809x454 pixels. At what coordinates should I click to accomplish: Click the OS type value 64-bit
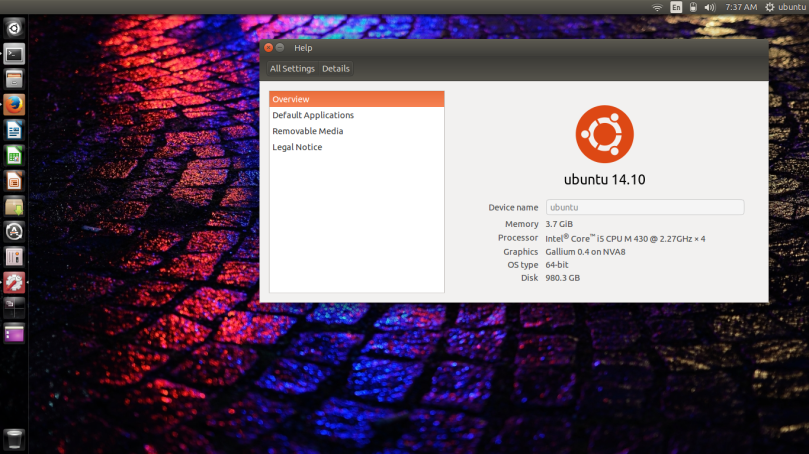(557, 265)
